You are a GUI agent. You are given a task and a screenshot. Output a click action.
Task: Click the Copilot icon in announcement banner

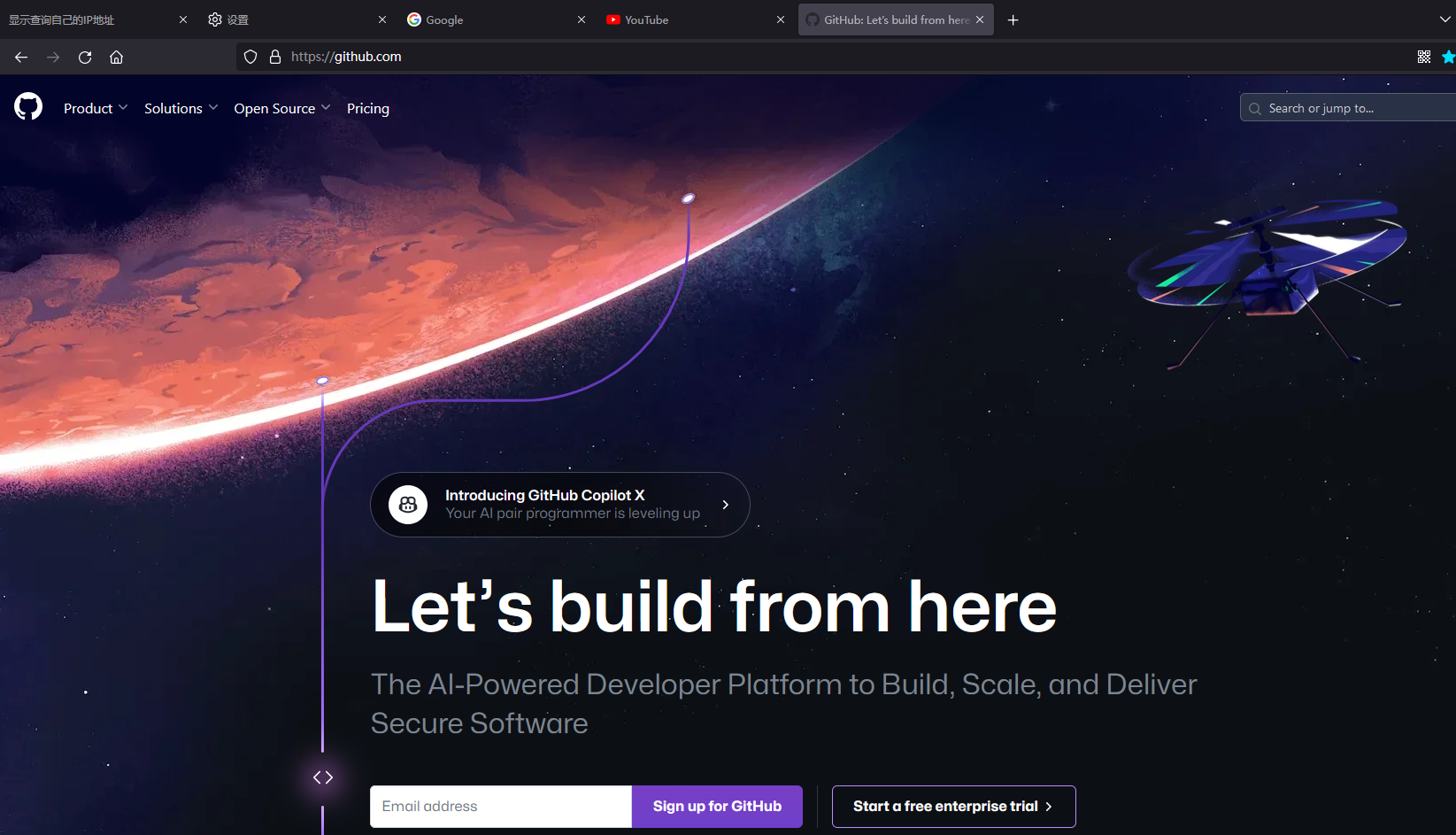408,505
